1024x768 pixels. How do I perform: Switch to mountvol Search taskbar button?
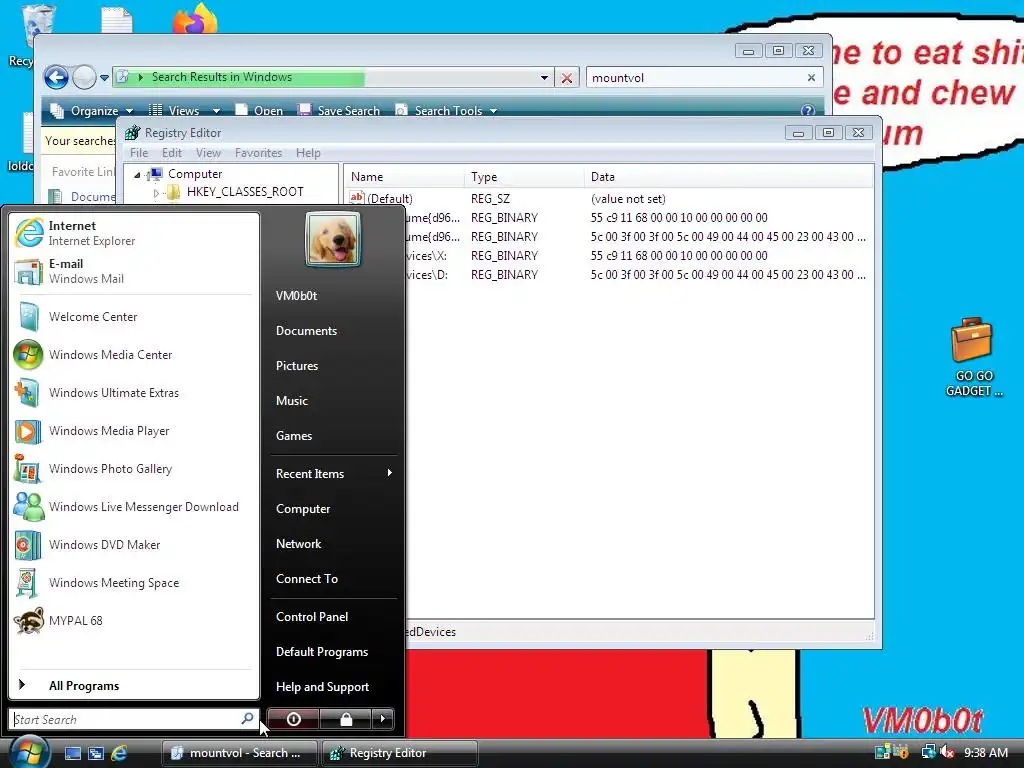pyautogui.click(x=239, y=753)
